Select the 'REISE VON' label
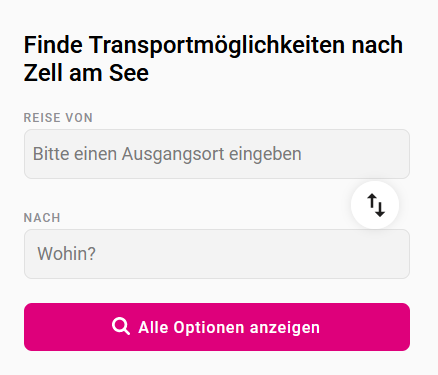Screen dimensions: 438x375 click(x=58, y=118)
